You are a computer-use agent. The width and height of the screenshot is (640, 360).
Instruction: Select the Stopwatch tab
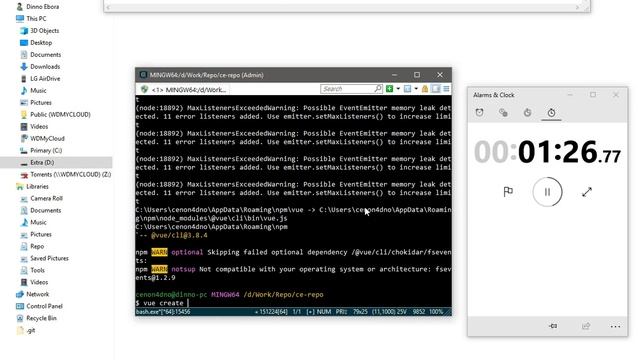(551, 112)
